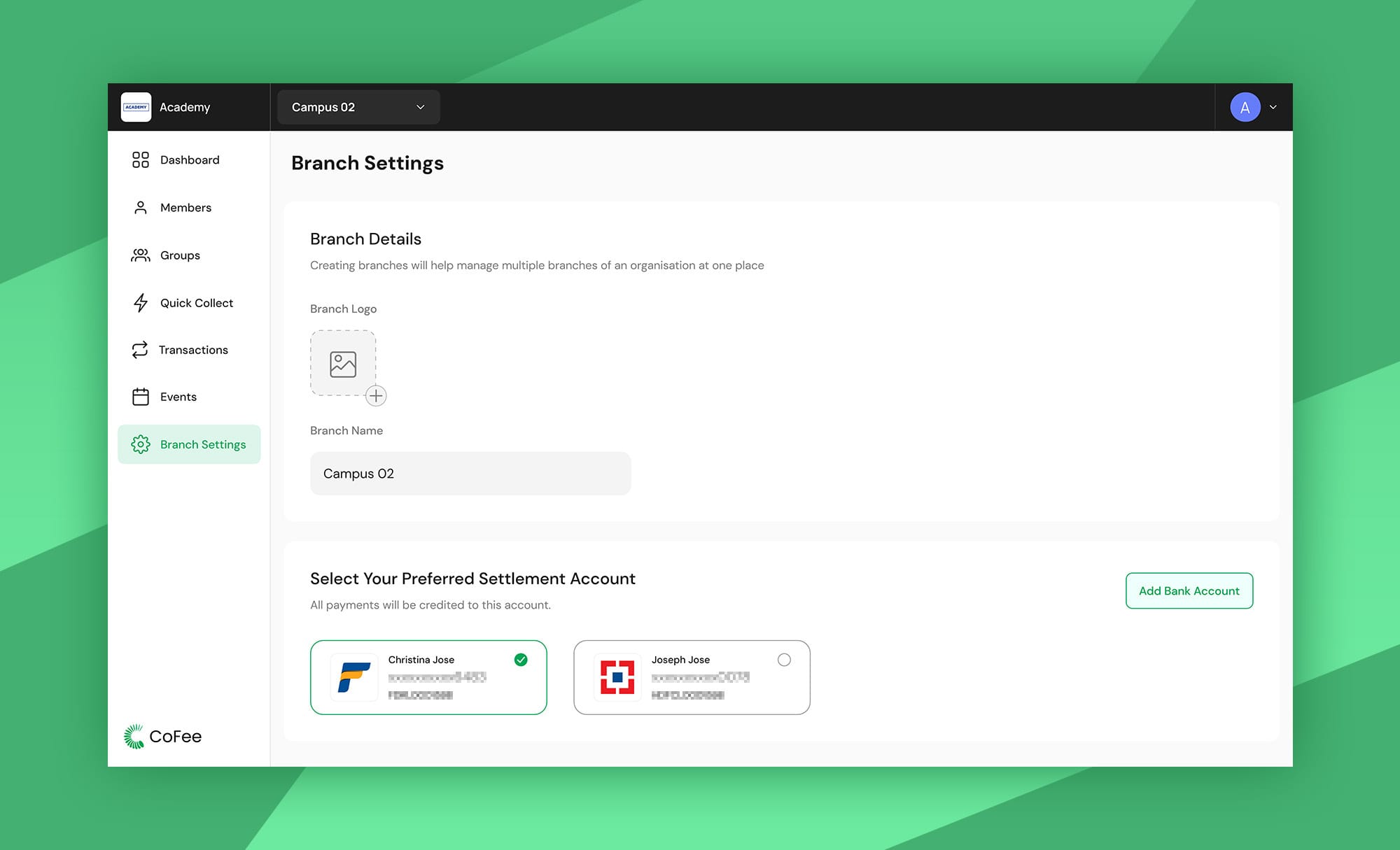
Task: Toggle Christina Jose green check selection
Action: click(521, 660)
